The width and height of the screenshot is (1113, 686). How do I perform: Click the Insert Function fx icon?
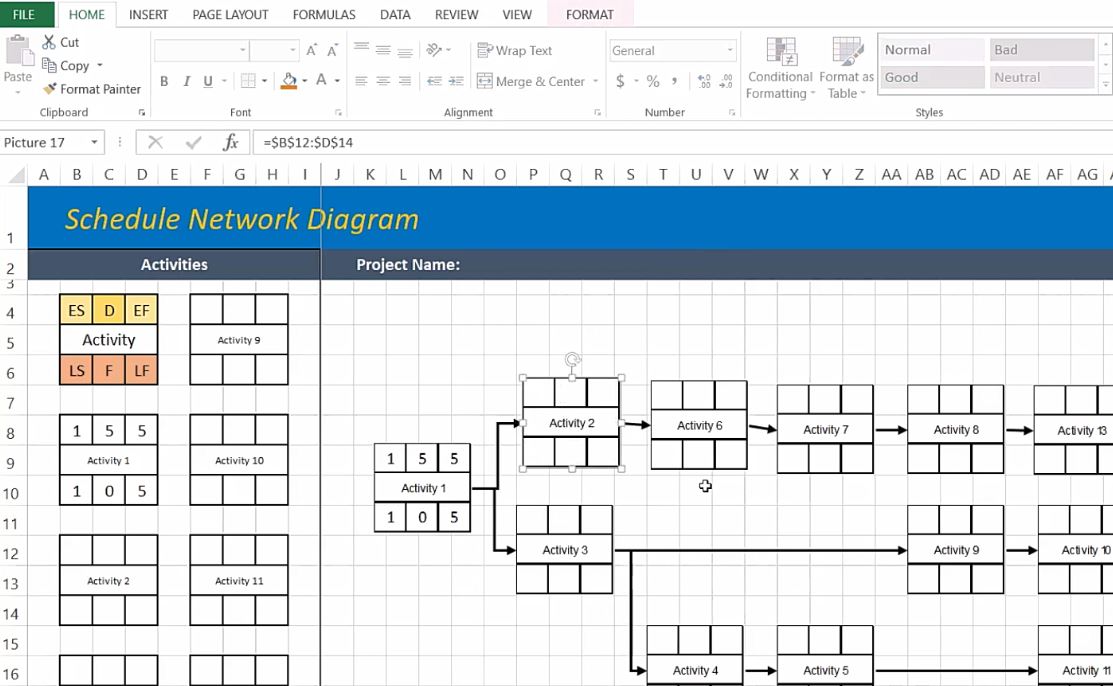click(x=230, y=143)
